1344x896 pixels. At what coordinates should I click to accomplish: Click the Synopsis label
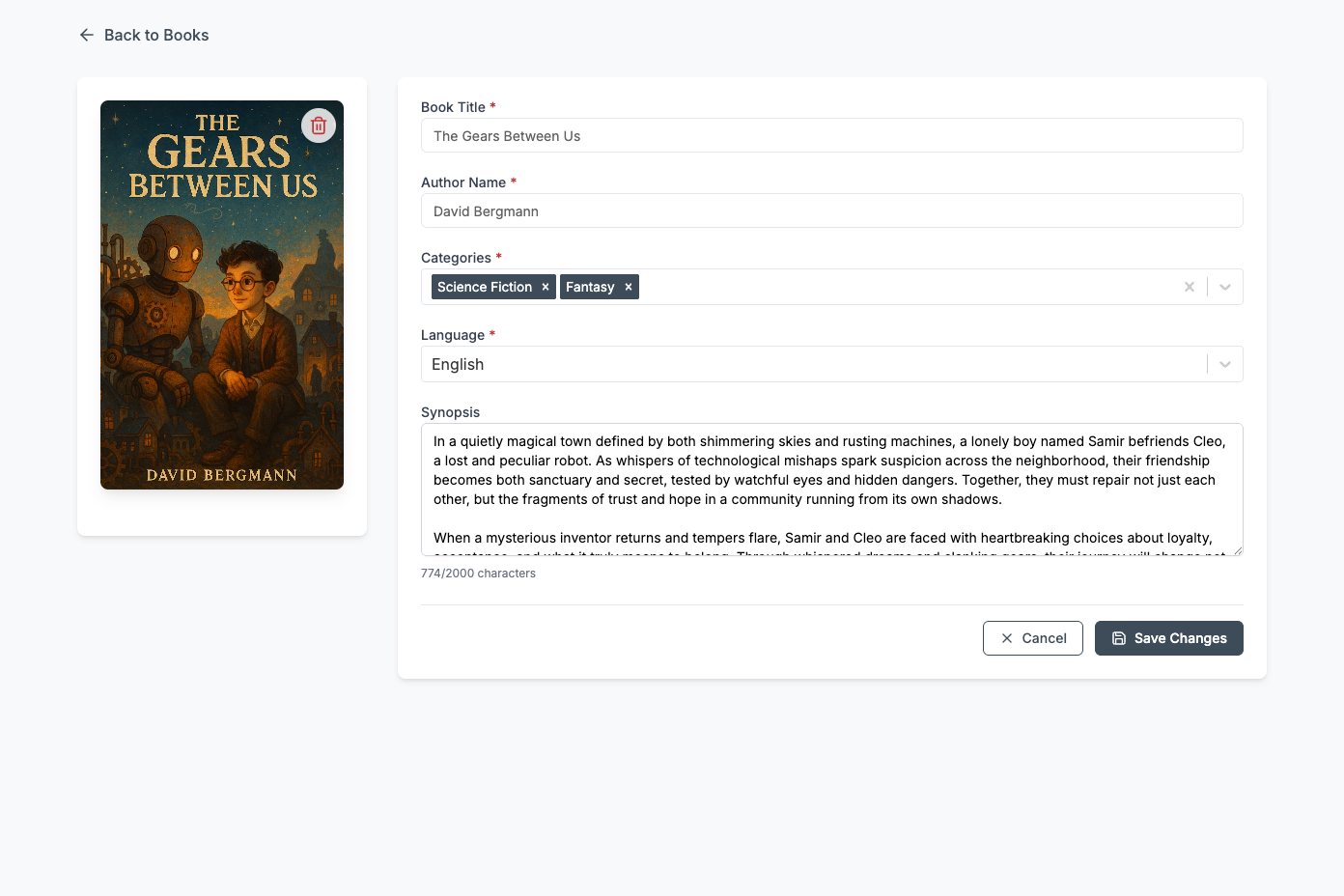tap(450, 412)
